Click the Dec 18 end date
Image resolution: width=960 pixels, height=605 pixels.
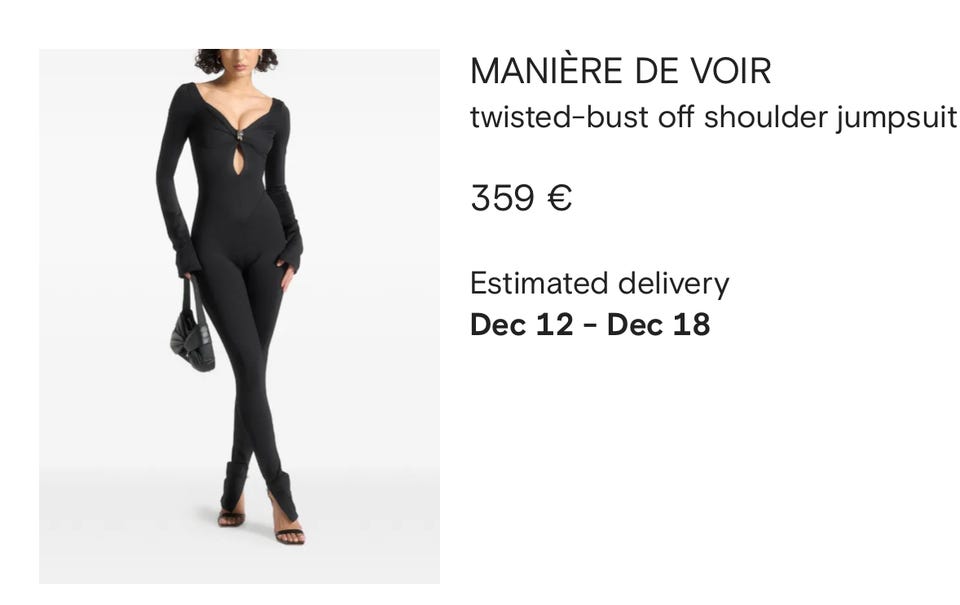coord(658,324)
